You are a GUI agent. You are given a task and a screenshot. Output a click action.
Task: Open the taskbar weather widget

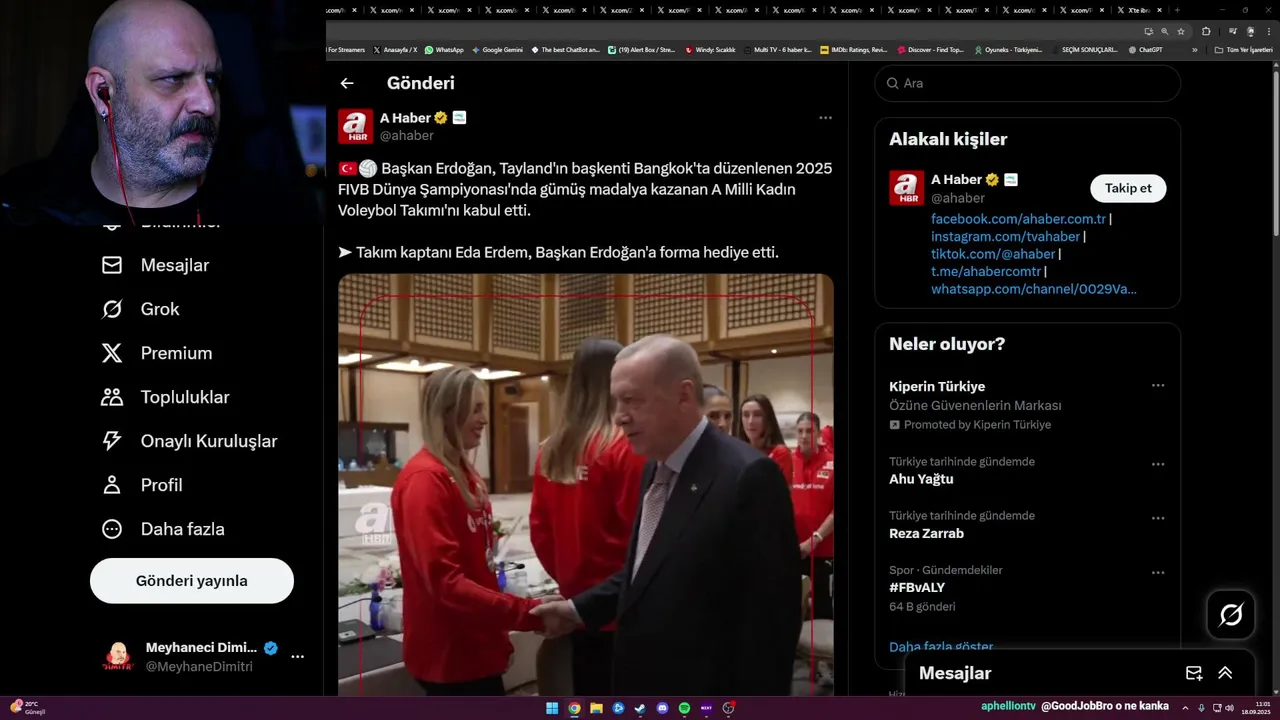point(28,708)
